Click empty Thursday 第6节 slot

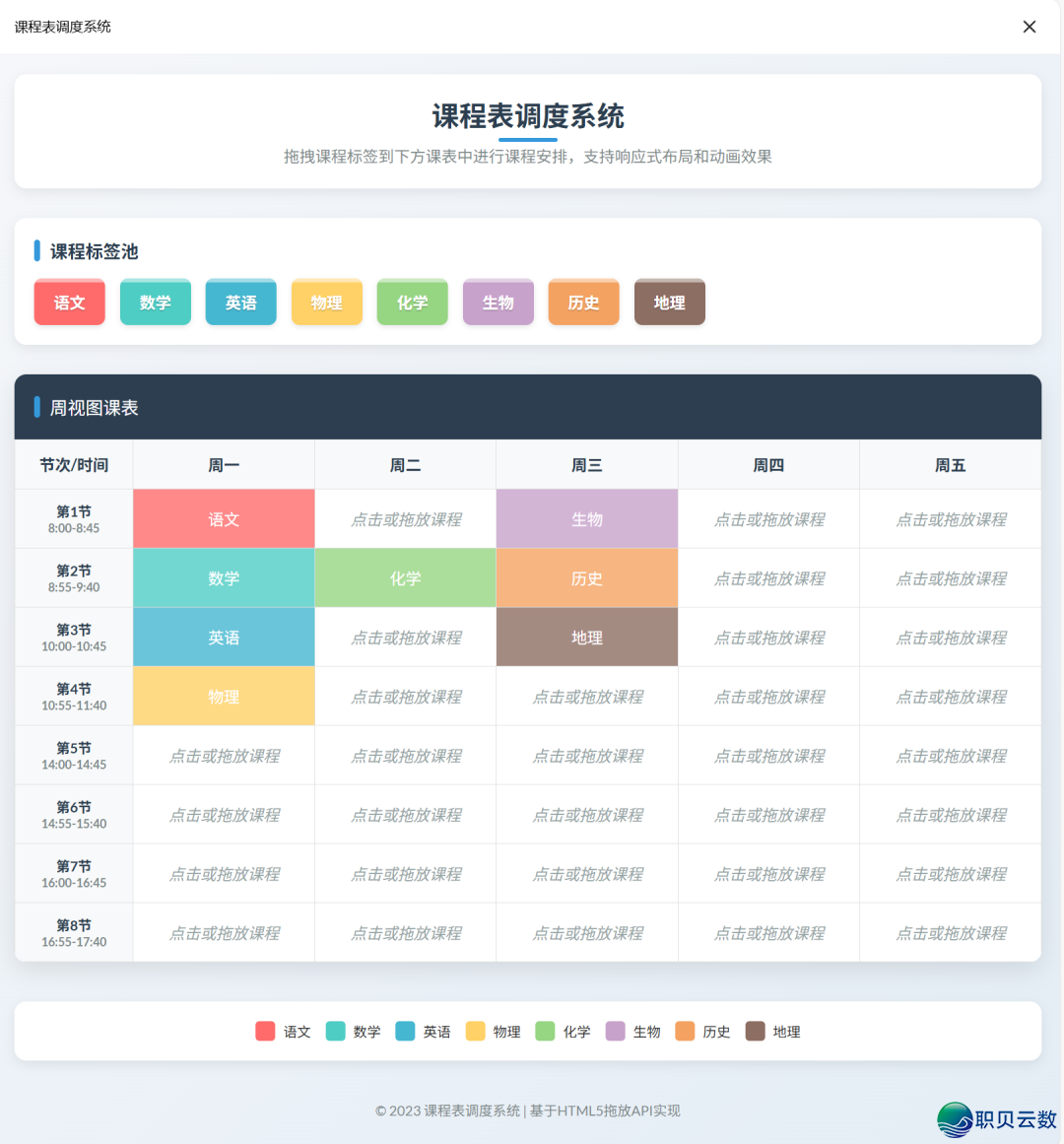point(768,814)
